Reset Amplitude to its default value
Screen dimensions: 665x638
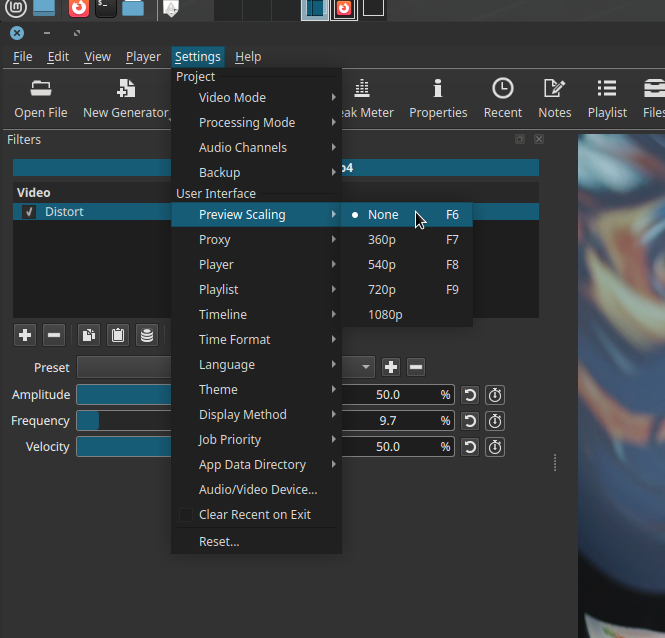(469, 395)
